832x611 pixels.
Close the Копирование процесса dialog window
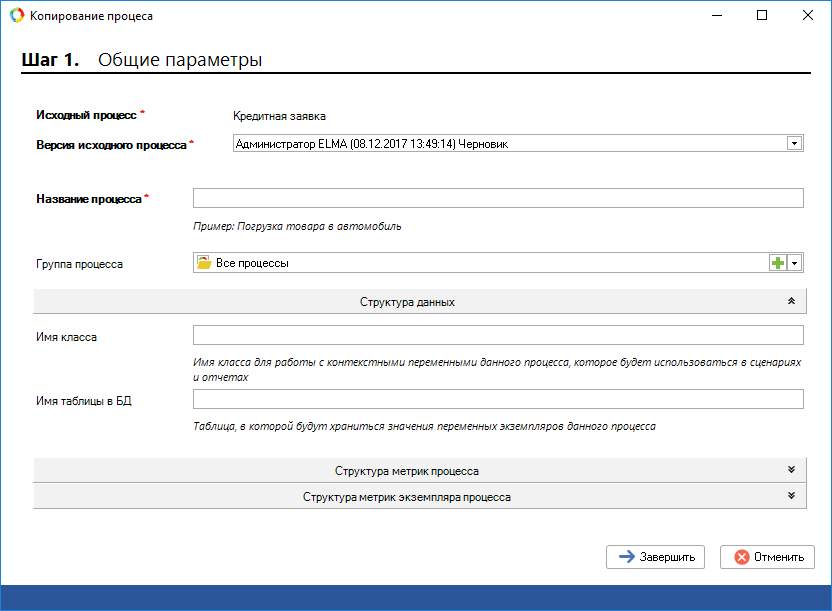click(x=807, y=16)
